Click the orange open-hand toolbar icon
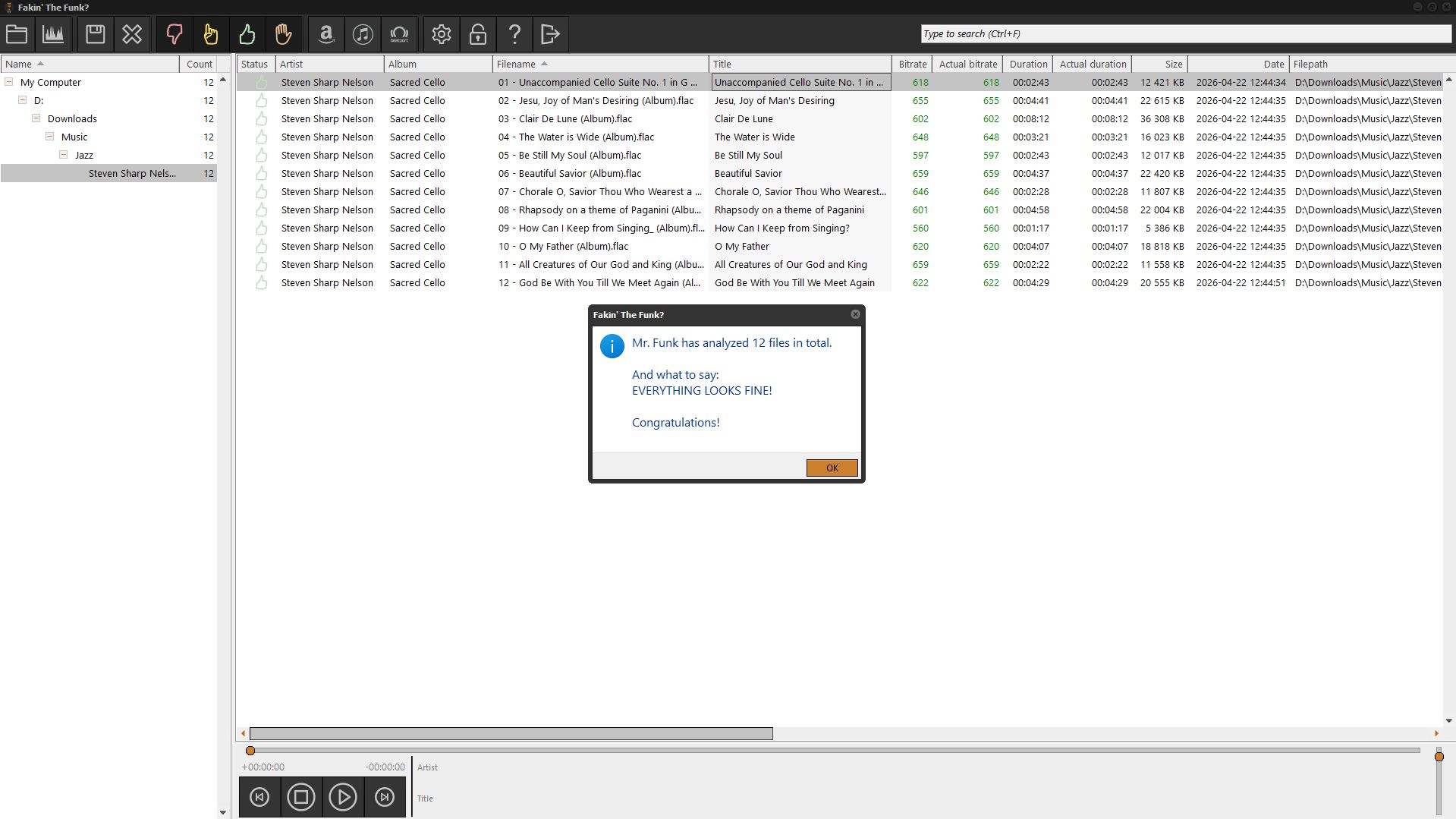Image resolution: width=1456 pixels, height=819 pixels. tap(284, 34)
